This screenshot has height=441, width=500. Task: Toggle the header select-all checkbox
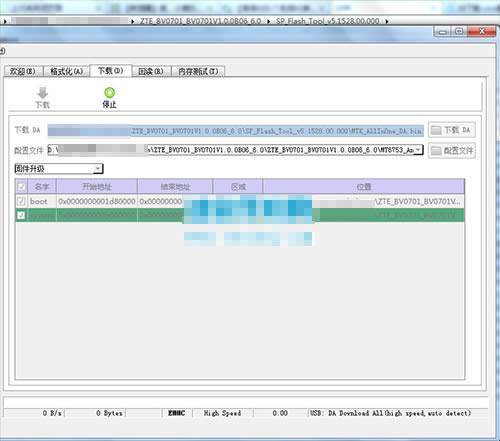[21, 186]
